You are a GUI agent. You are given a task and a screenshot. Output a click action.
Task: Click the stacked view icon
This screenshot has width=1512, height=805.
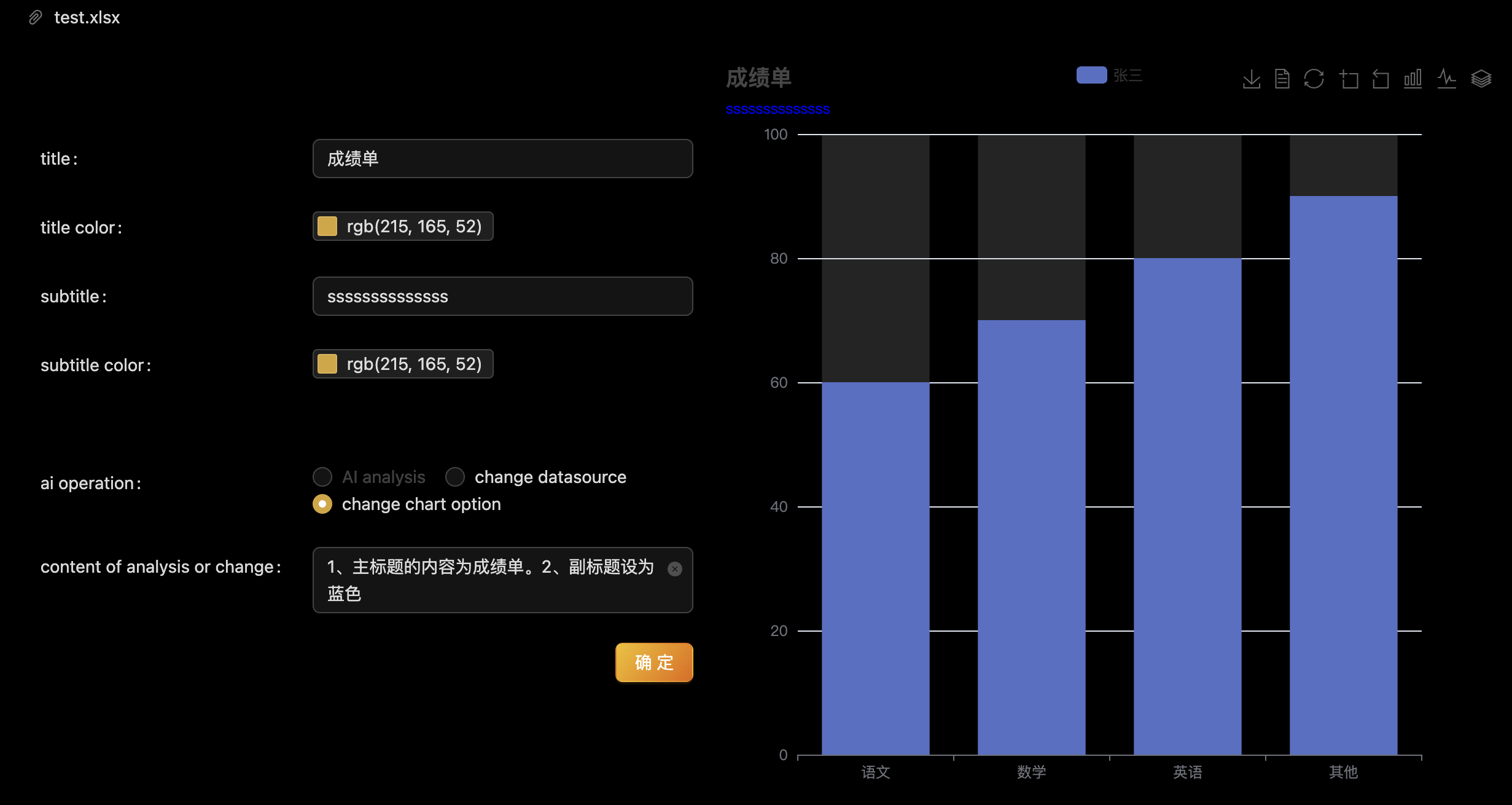pos(1481,79)
